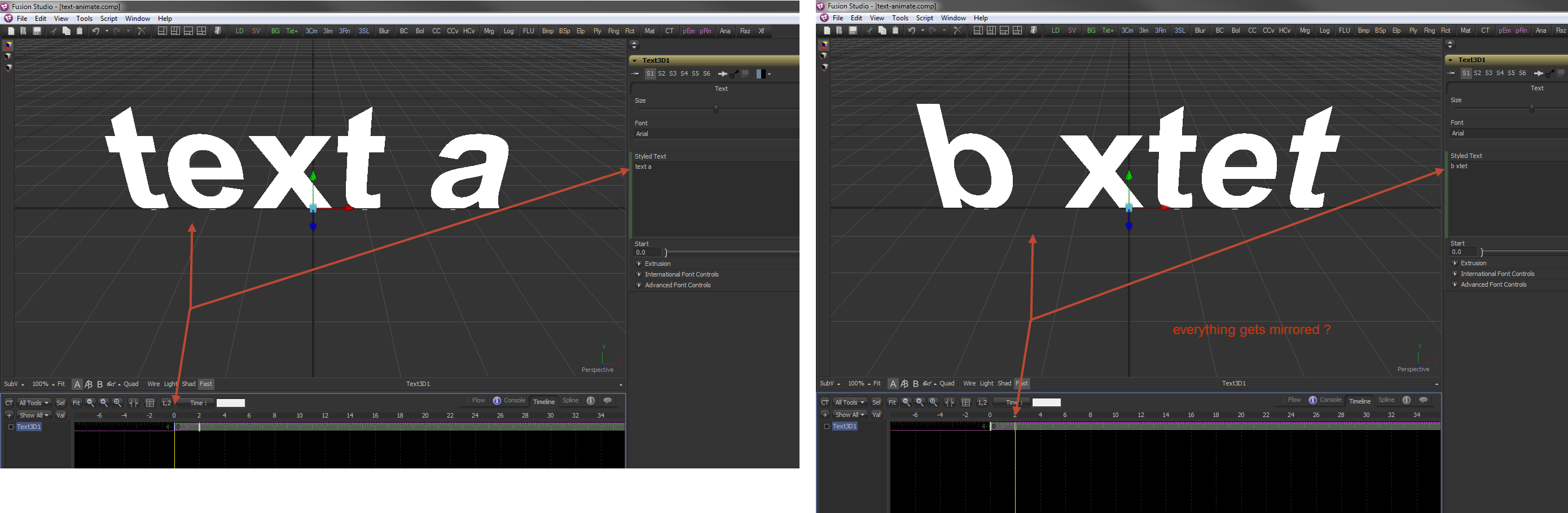Click Fit button in left window timeline
The height and width of the screenshot is (513, 1568).
(x=76, y=403)
